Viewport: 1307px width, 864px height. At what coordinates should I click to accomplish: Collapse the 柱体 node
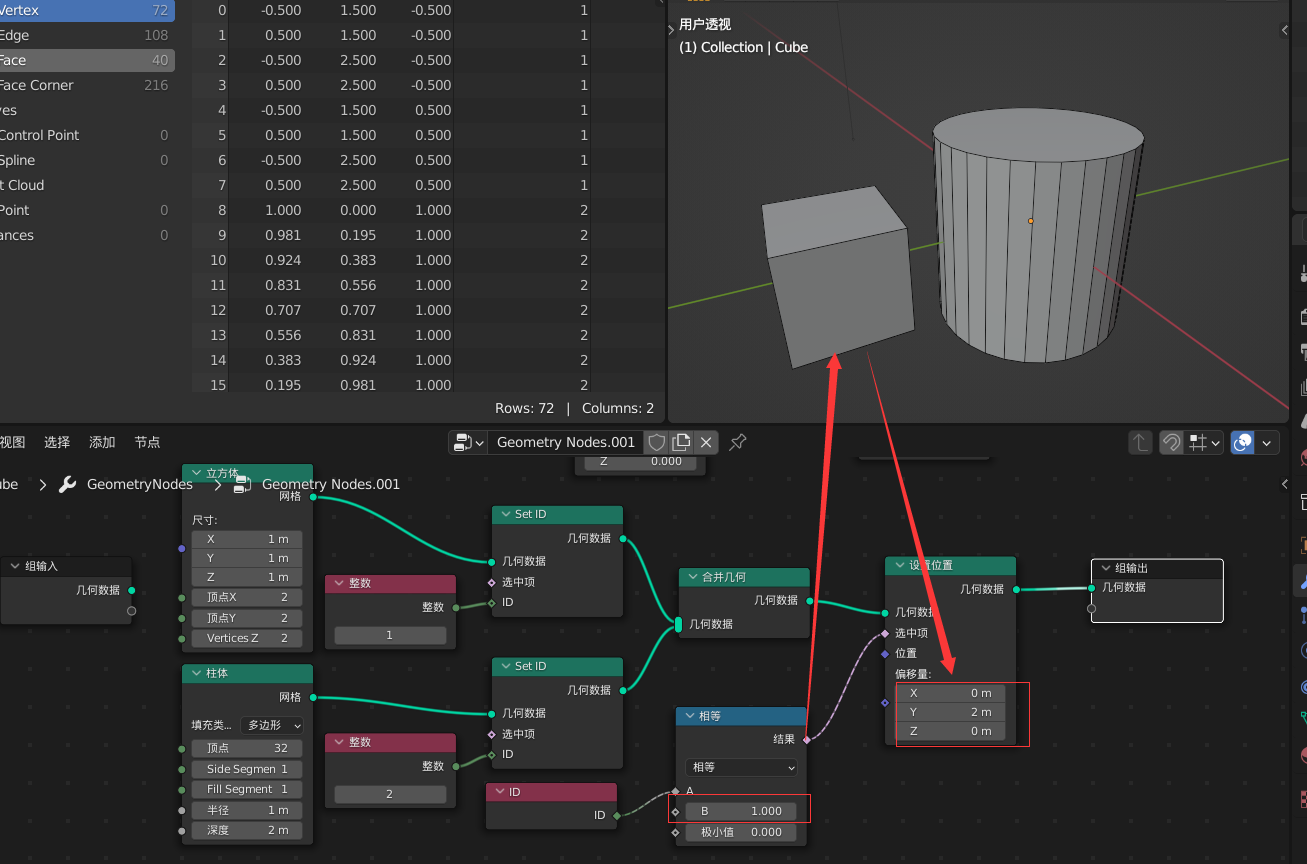pyautogui.click(x=196, y=673)
